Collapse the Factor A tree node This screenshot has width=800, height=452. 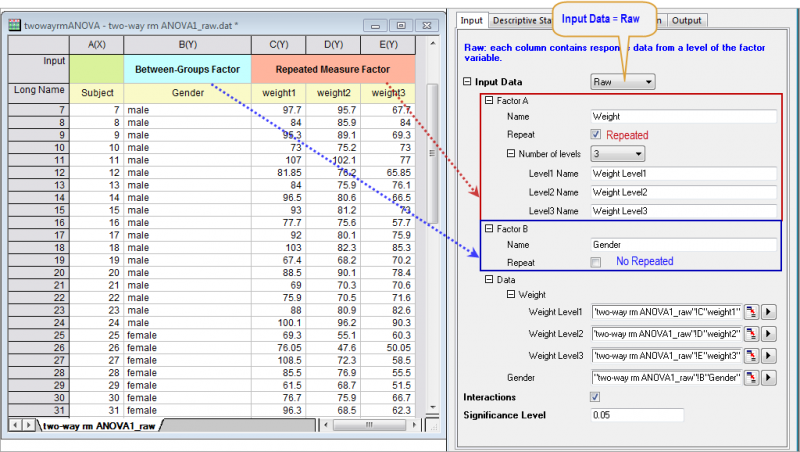point(489,101)
